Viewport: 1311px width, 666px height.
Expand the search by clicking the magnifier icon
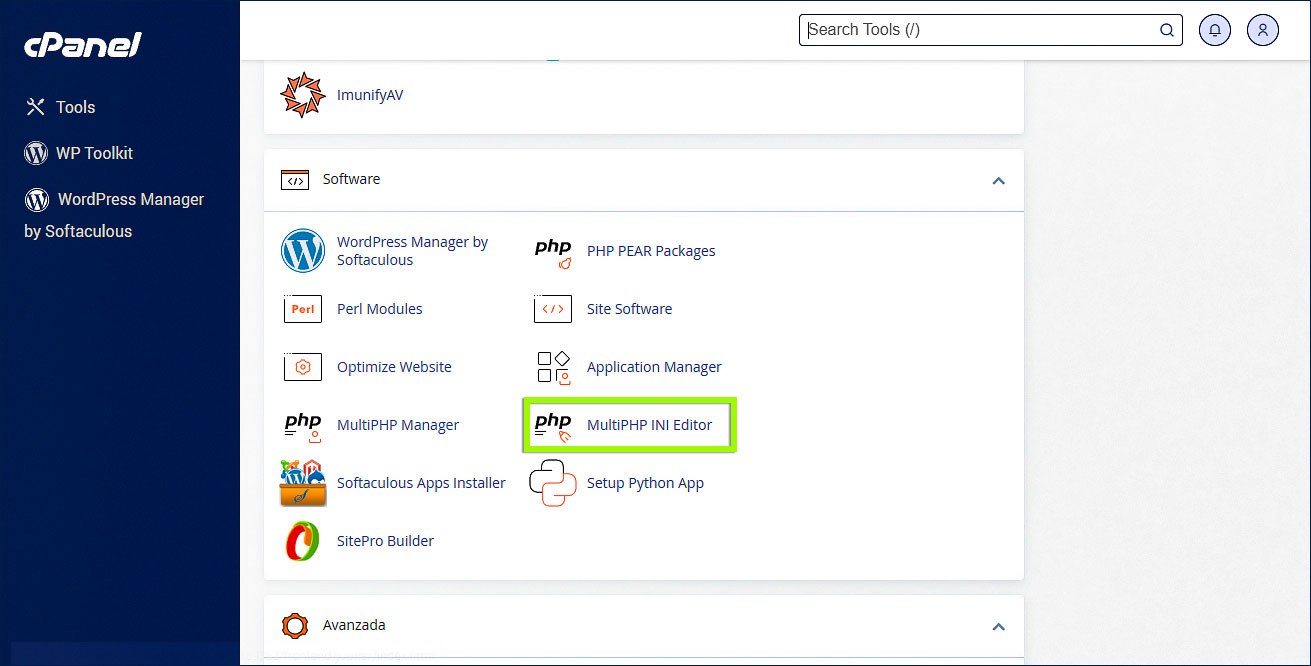1166,29
